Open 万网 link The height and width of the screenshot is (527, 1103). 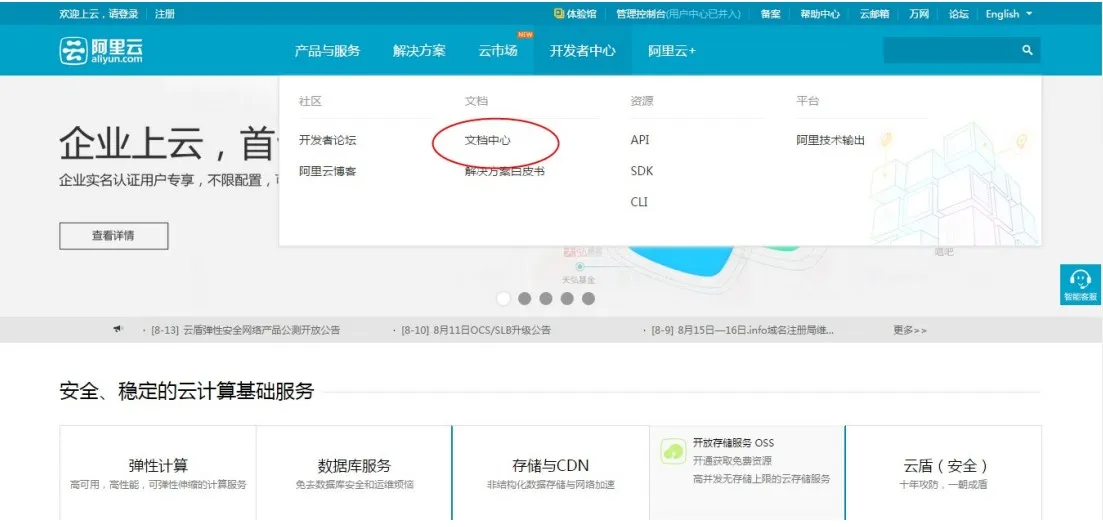point(919,14)
